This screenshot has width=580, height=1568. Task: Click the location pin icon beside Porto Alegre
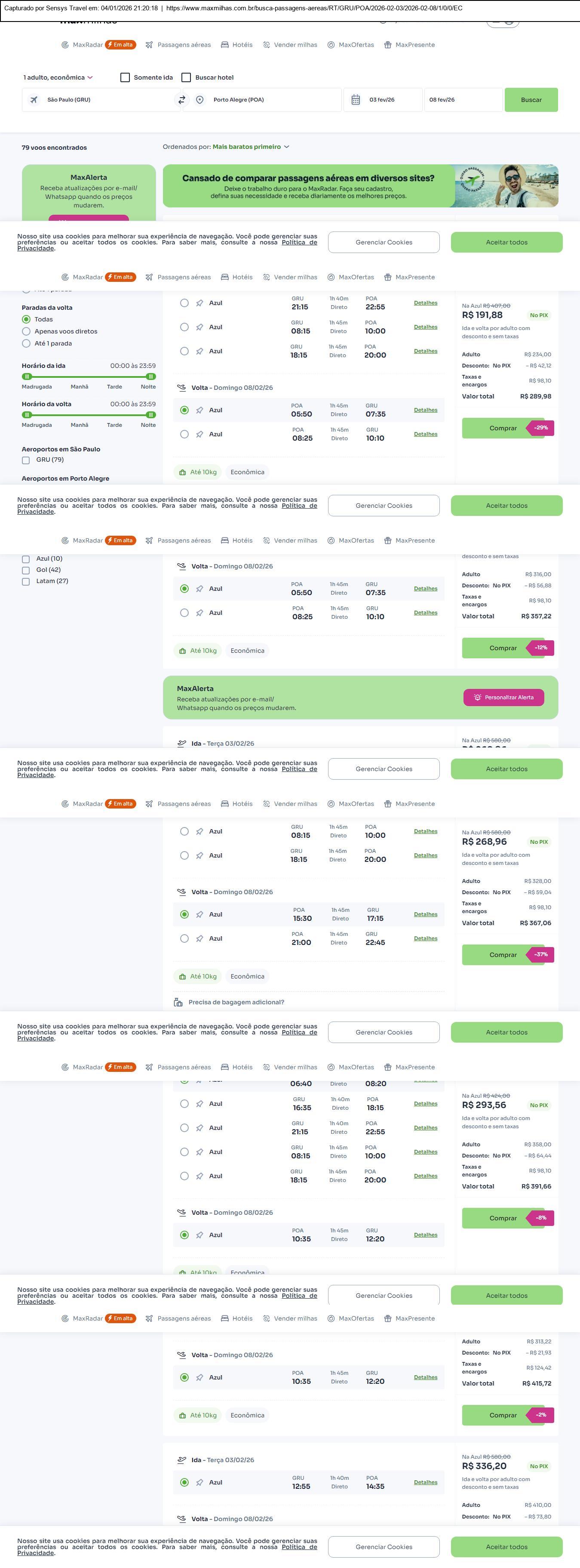click(199, 100)
